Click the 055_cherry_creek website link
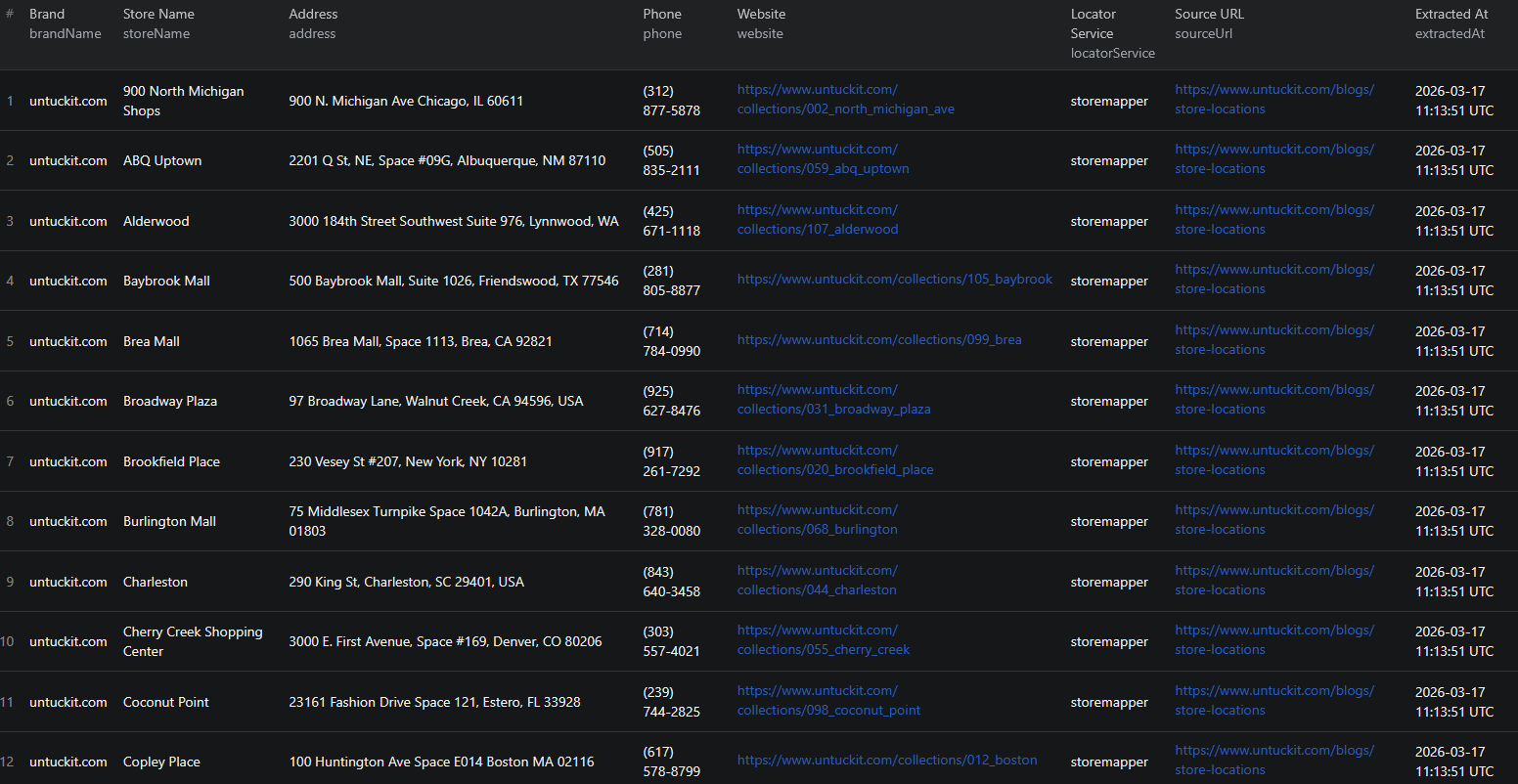The width and height of the screenshot is (1518, 784). (823, 640)
